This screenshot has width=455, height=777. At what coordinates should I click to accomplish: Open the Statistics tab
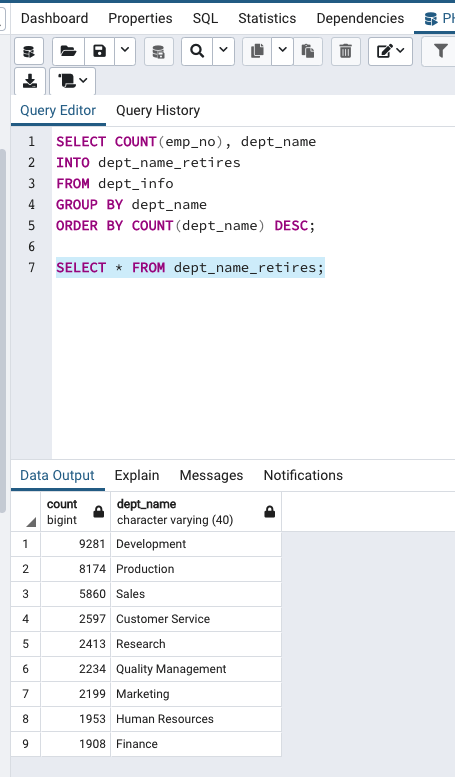pyautogui.click(x=267, y=18)
